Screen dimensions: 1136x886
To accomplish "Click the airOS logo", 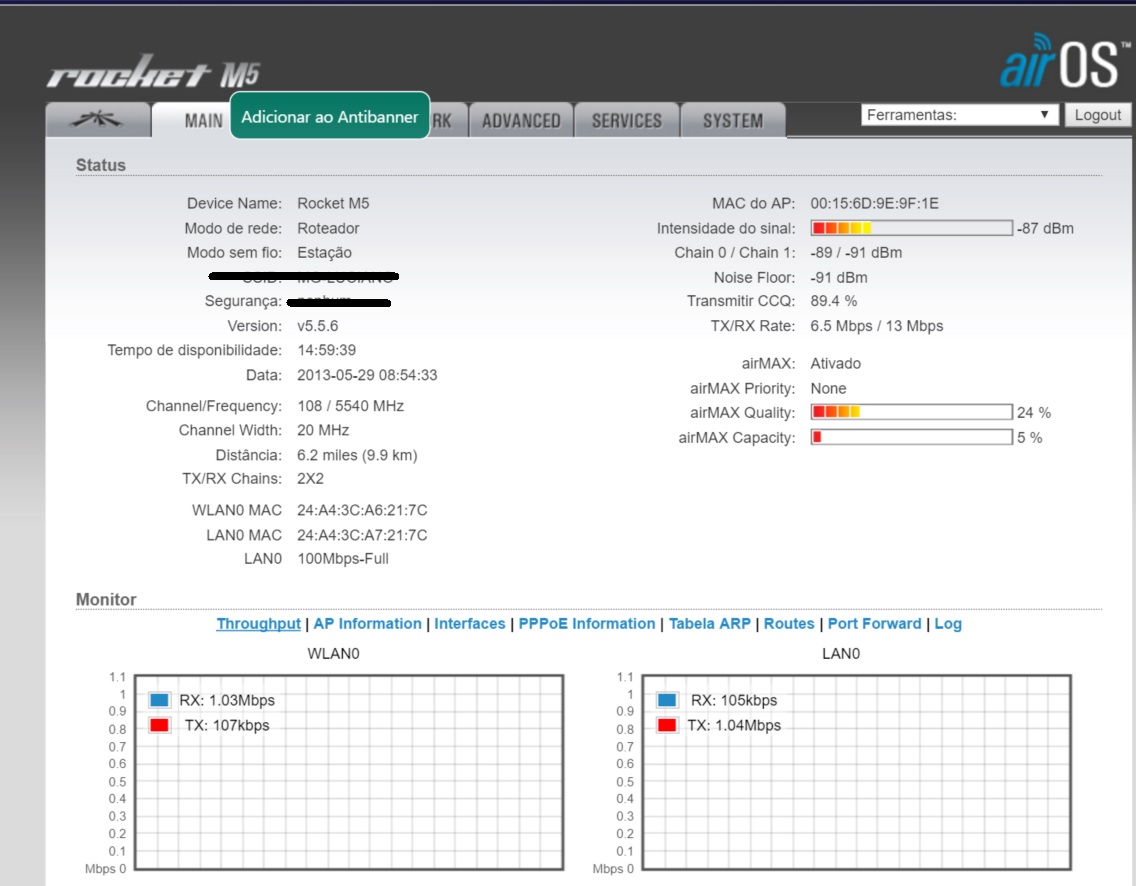I will pyautogui.click(x=1064, y=62).
